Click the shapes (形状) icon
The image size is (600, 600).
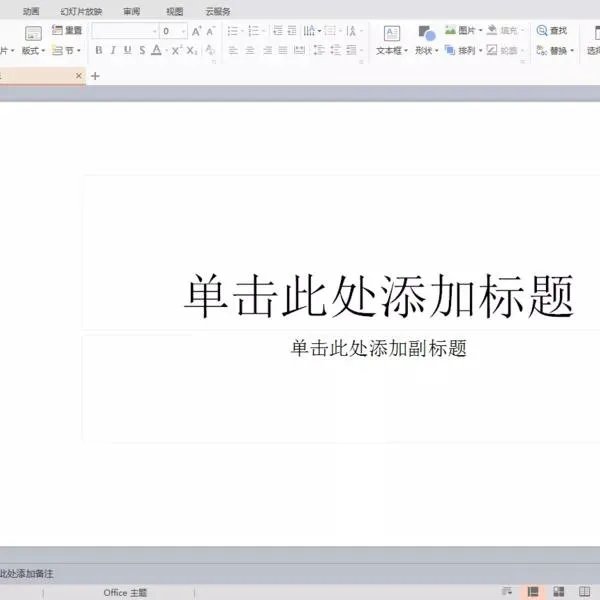click(427, 33)
